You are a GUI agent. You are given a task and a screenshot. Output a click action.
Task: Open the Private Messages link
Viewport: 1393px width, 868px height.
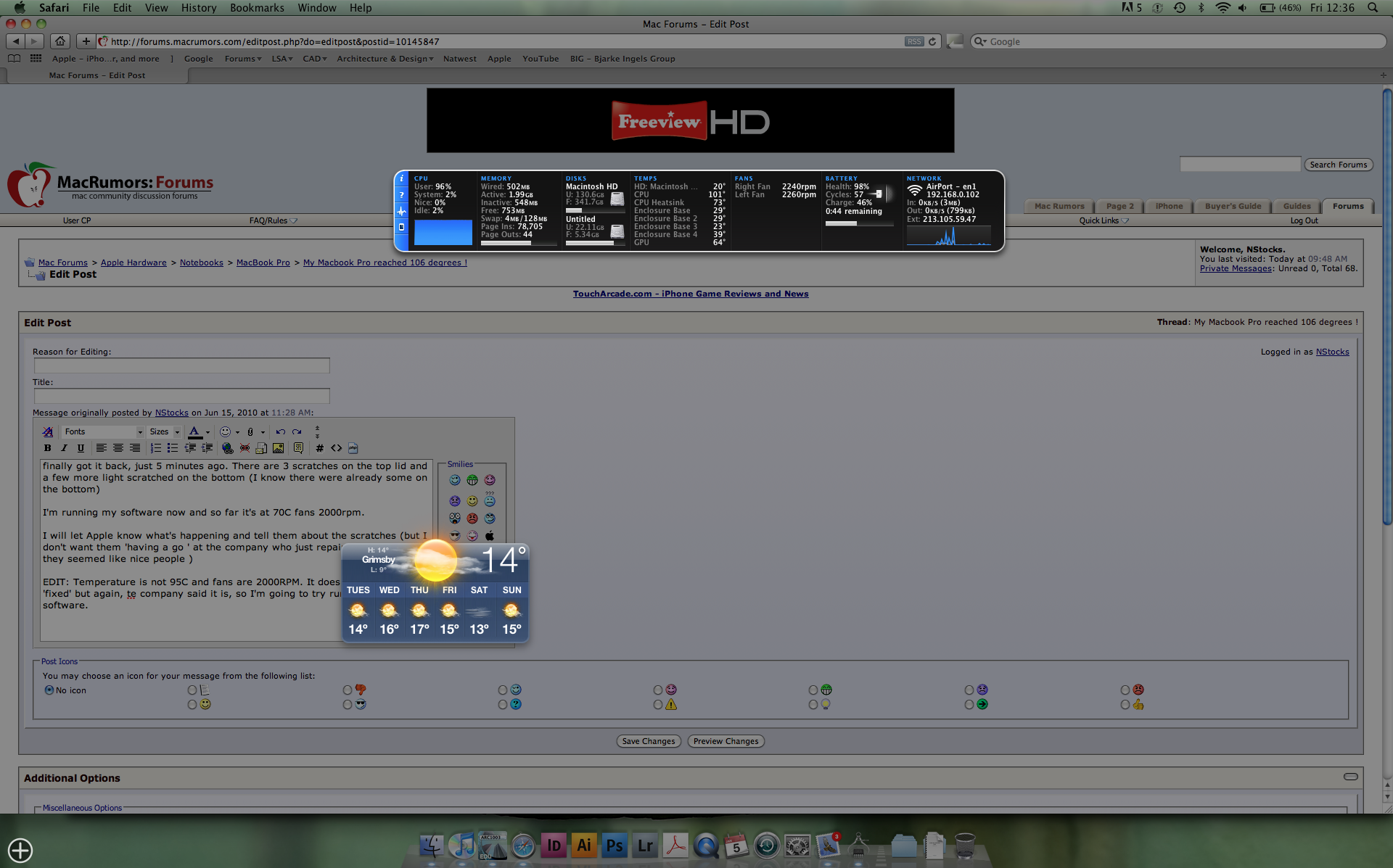tap(1236, 268)
